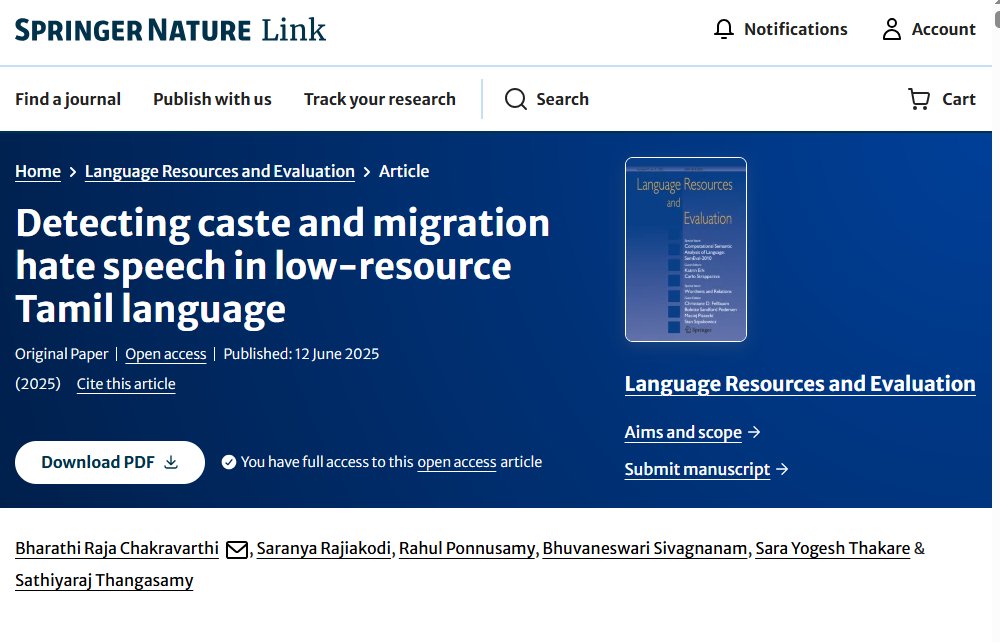Screen dimensions: 1000x642
Task: Click the open access link in access notice
Action: pos(457,462)
